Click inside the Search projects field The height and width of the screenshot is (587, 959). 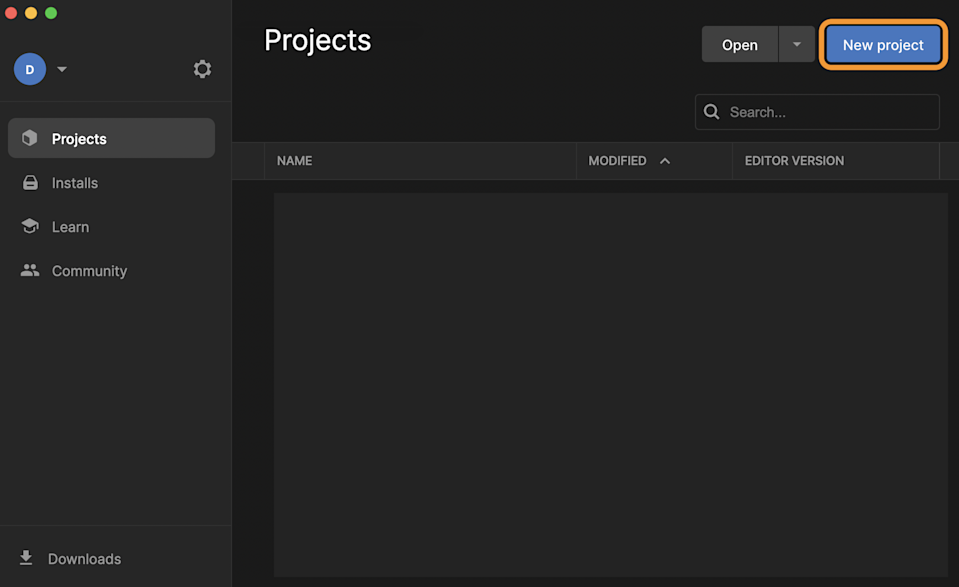click(x=820, y=111)
